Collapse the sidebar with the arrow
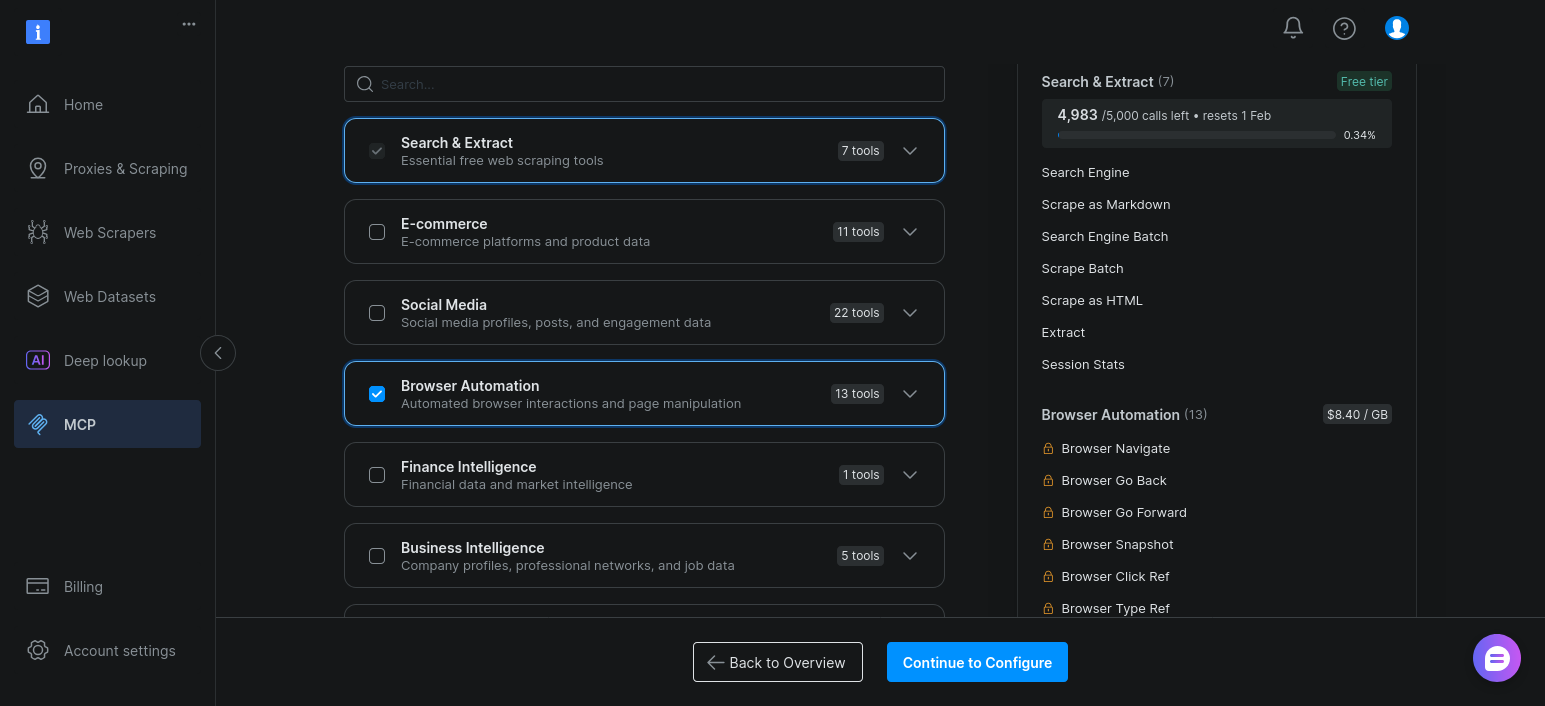Image resolution: width=1545 pixels, height=706 pixels. coord(217,353)
